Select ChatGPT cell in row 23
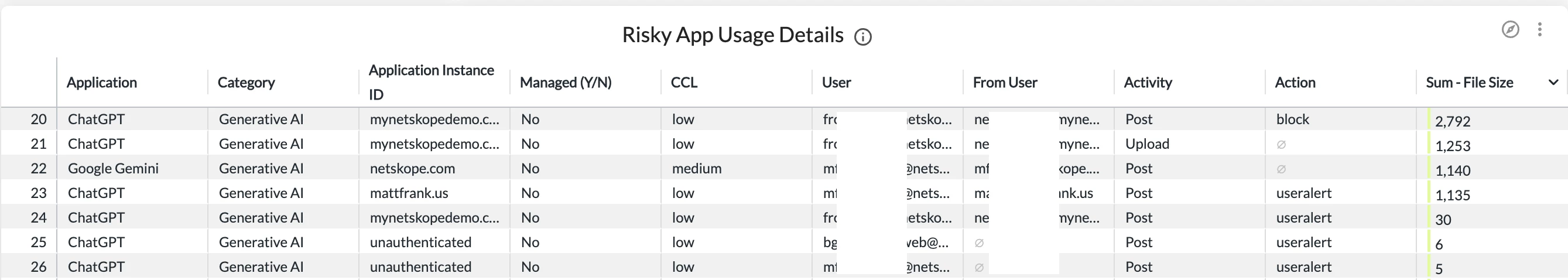The height and width of the screenshot is (280, 1568). tap(96, 193)
